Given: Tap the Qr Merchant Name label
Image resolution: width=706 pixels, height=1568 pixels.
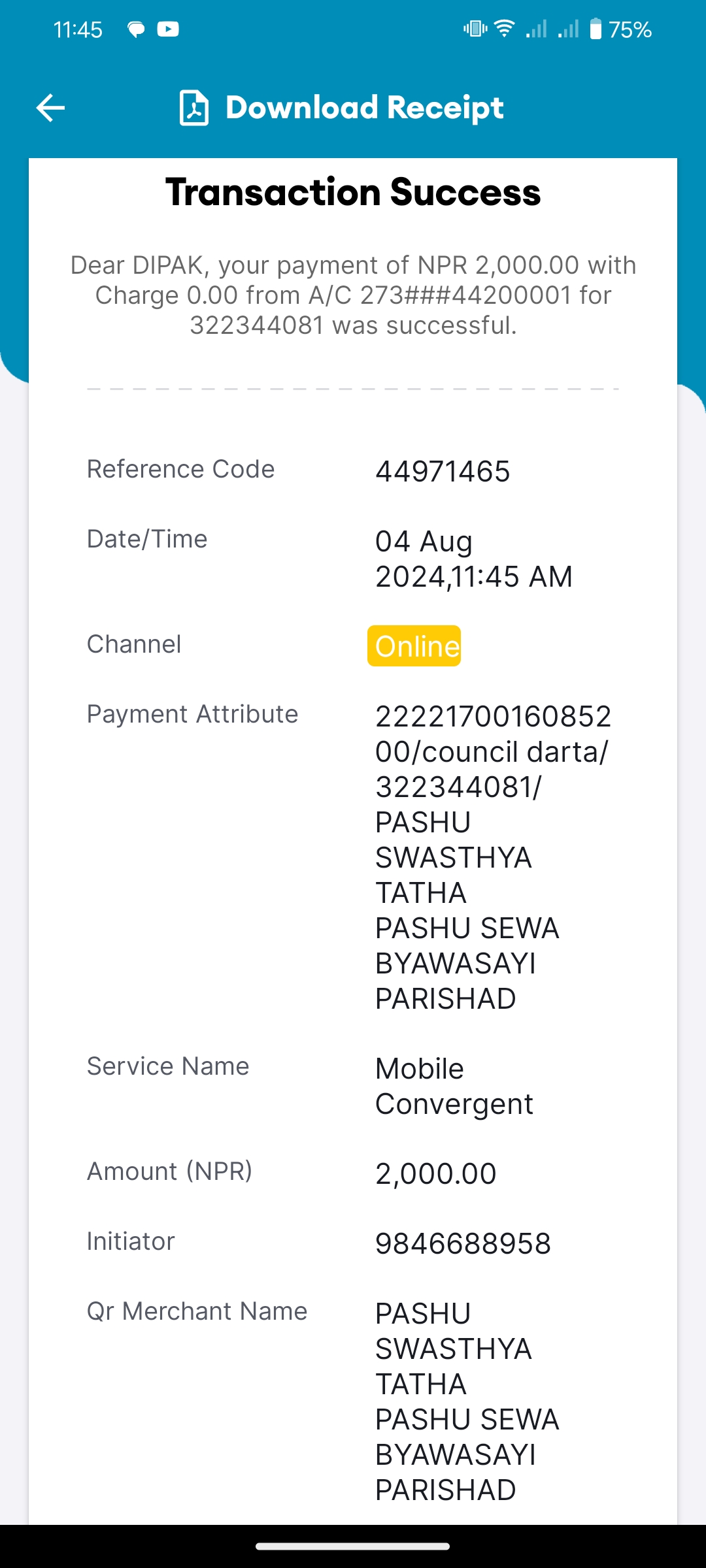Looking at the screenshot, I should (x=197, y=1311).
